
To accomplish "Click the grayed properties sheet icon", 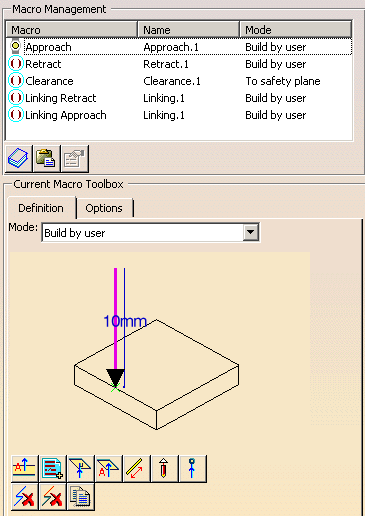I will click(74, 158).
